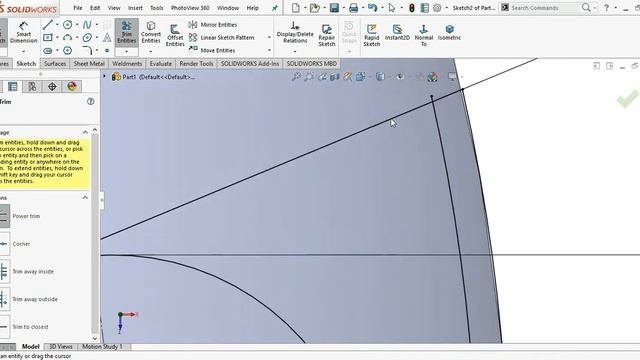Toggle Instant2D
The width and height of the screenshot is (640, 360).
coord(397,32)
